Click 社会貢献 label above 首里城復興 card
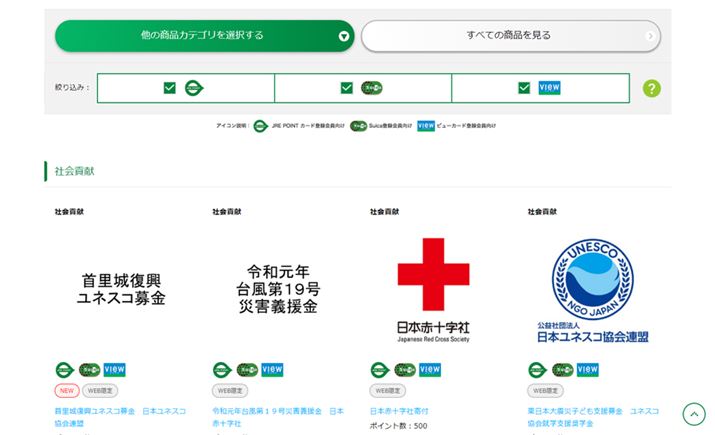 coord(69,212)
